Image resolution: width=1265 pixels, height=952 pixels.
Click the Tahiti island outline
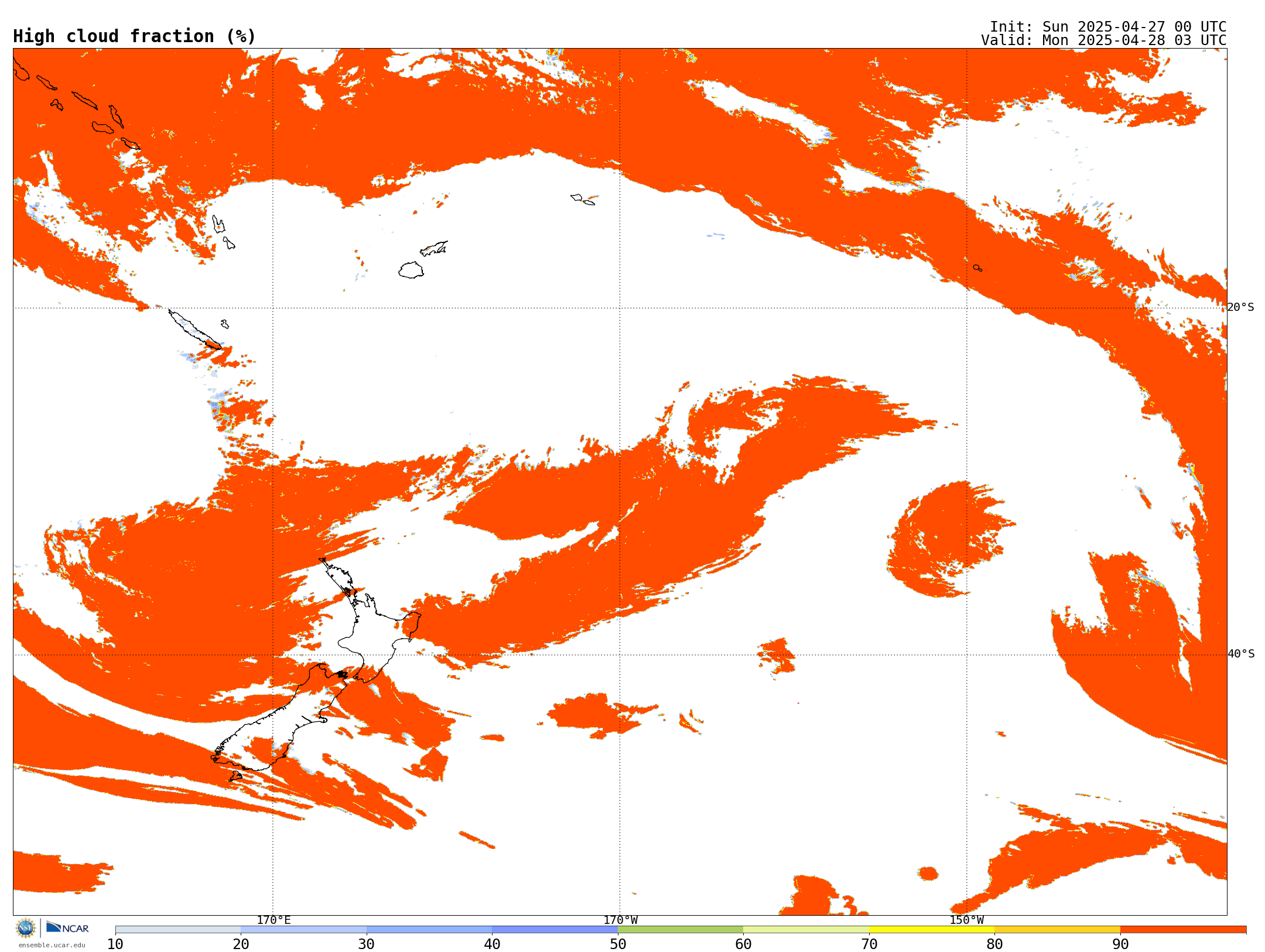977,268
